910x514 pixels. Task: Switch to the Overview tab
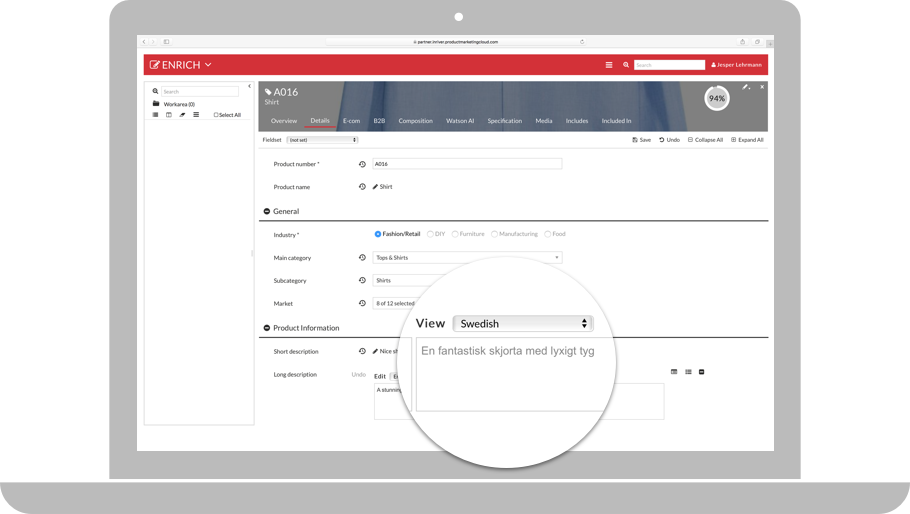coord(284,121)
